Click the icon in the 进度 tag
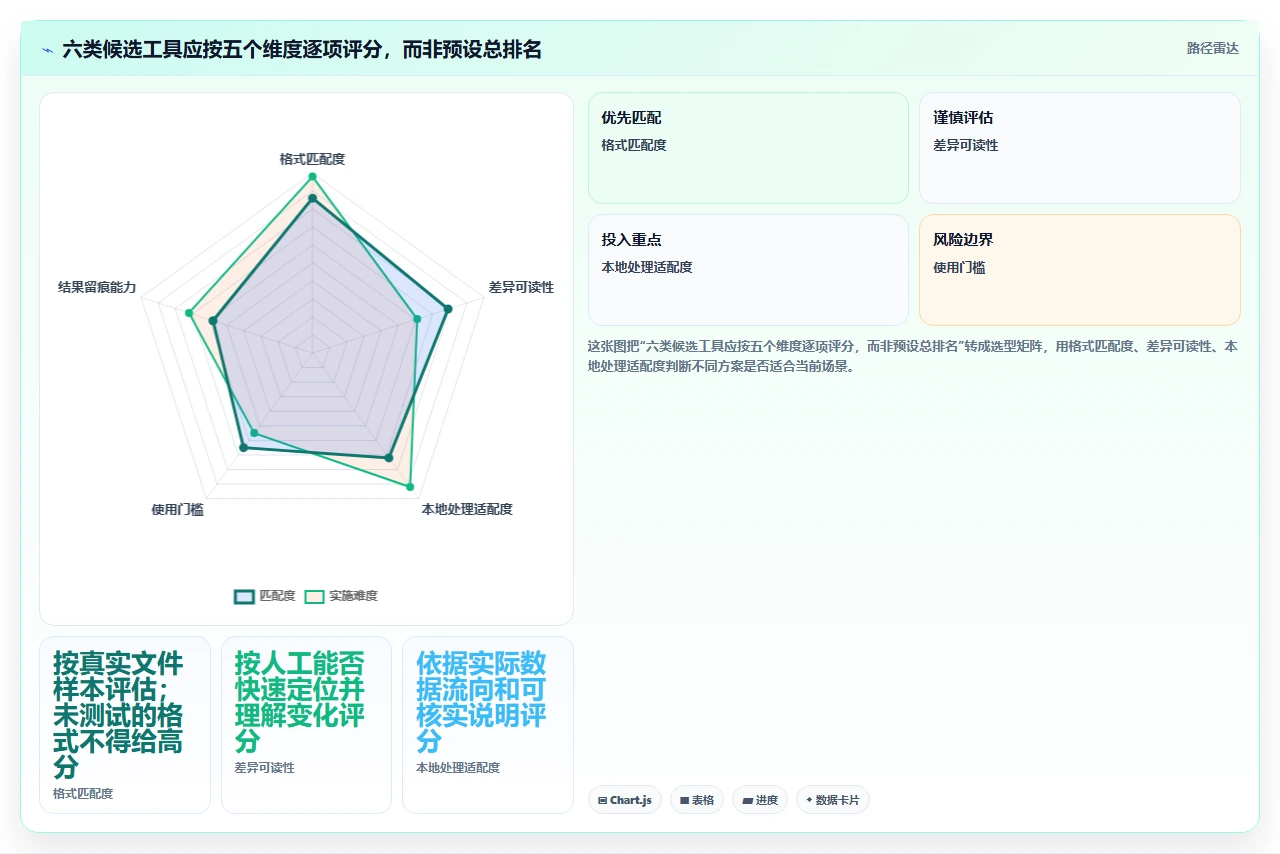This screenshot has height=854, width=1280. pos(747,800)
